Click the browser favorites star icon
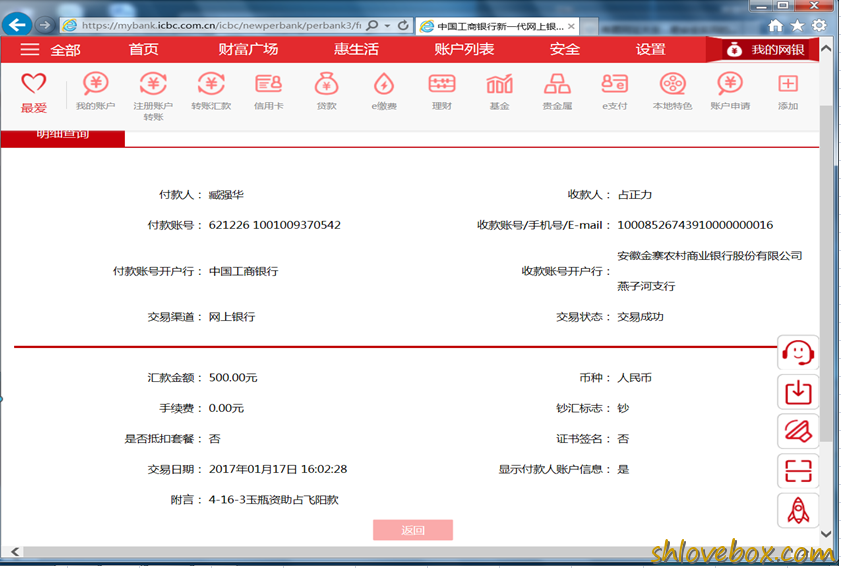Image resolution: width=841 pixels, height=568 pixels. pos(798,25)
